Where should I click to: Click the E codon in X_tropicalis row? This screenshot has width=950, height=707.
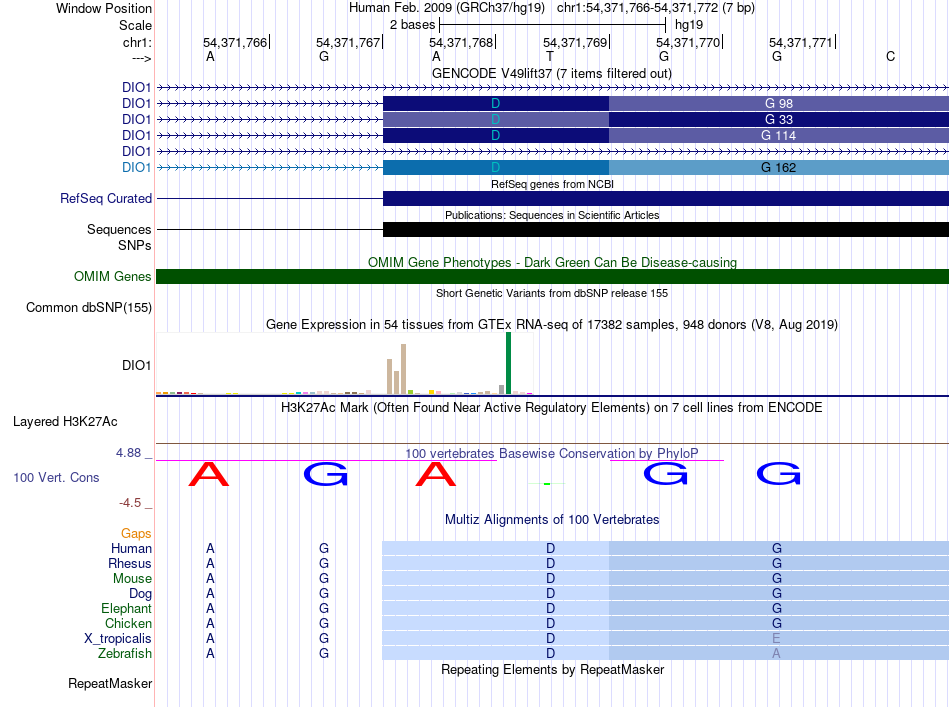(x=776, y=639)
